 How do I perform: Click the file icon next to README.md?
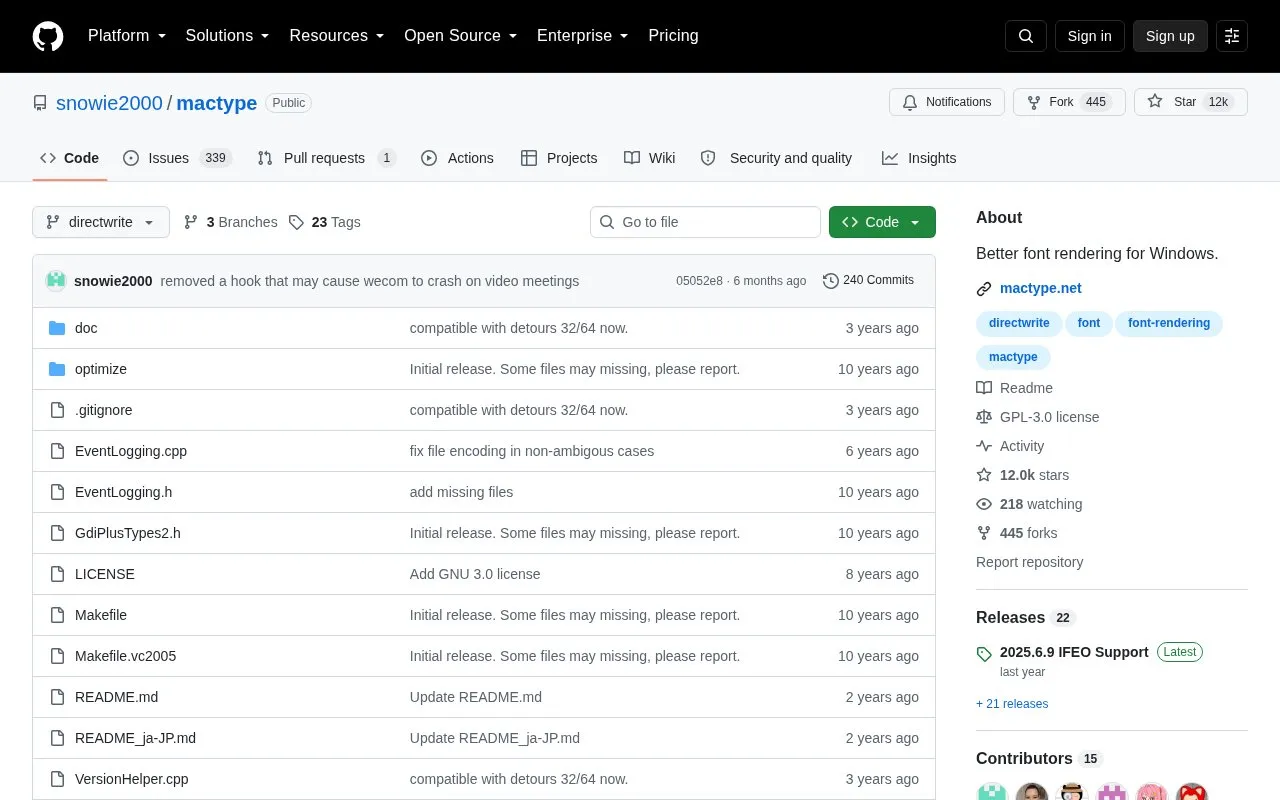tap(57, 697)
